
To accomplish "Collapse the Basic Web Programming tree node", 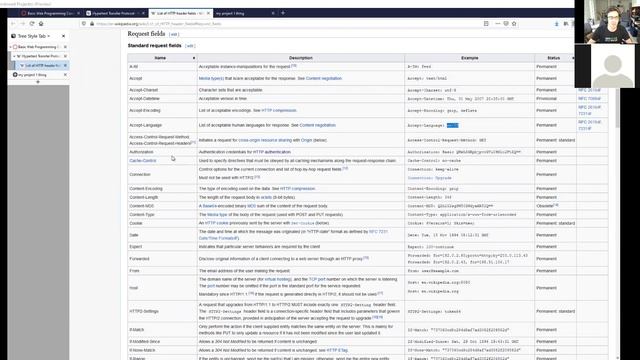I will click(11, 47).
